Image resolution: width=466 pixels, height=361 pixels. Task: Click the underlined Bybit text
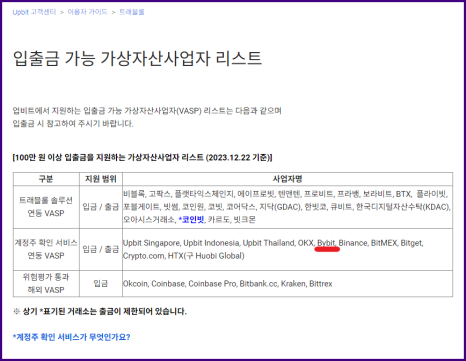pyautogui.click(x=326, y=243)
